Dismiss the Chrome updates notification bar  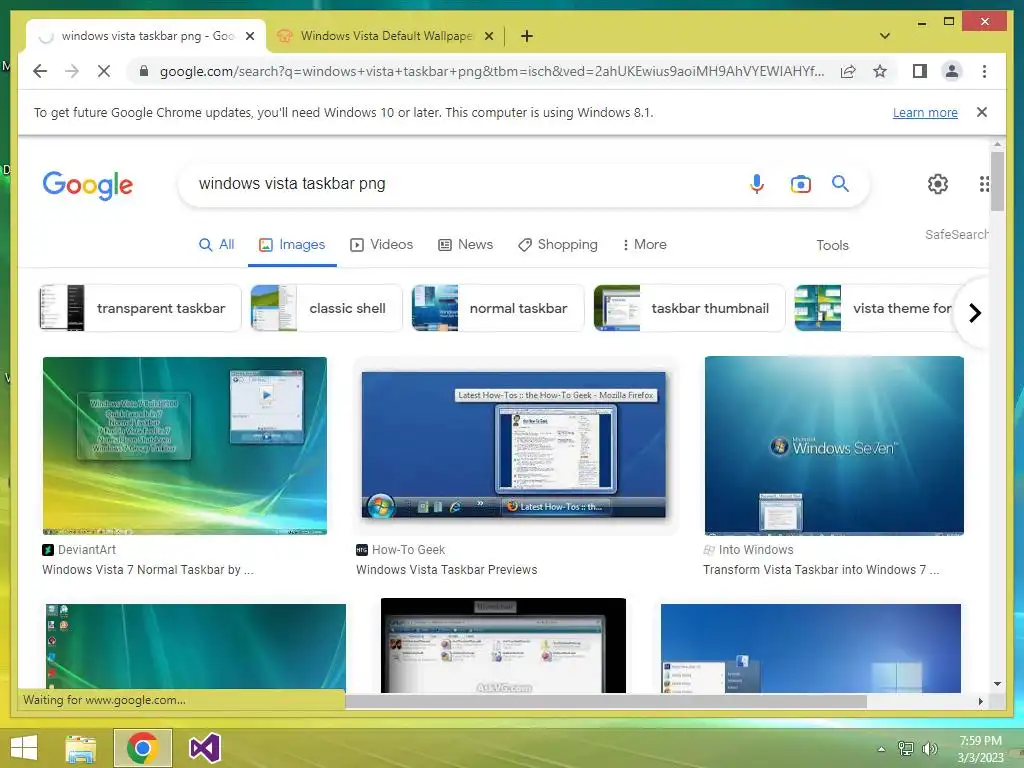click(981, 112)
